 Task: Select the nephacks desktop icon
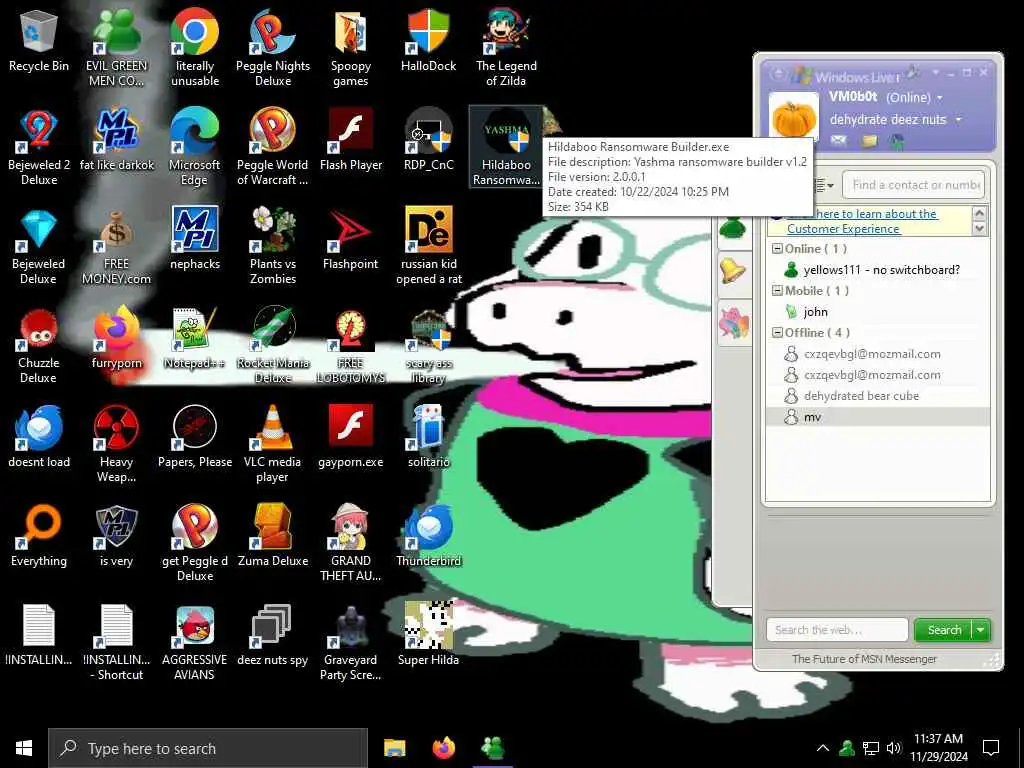[x=195, y=238]
